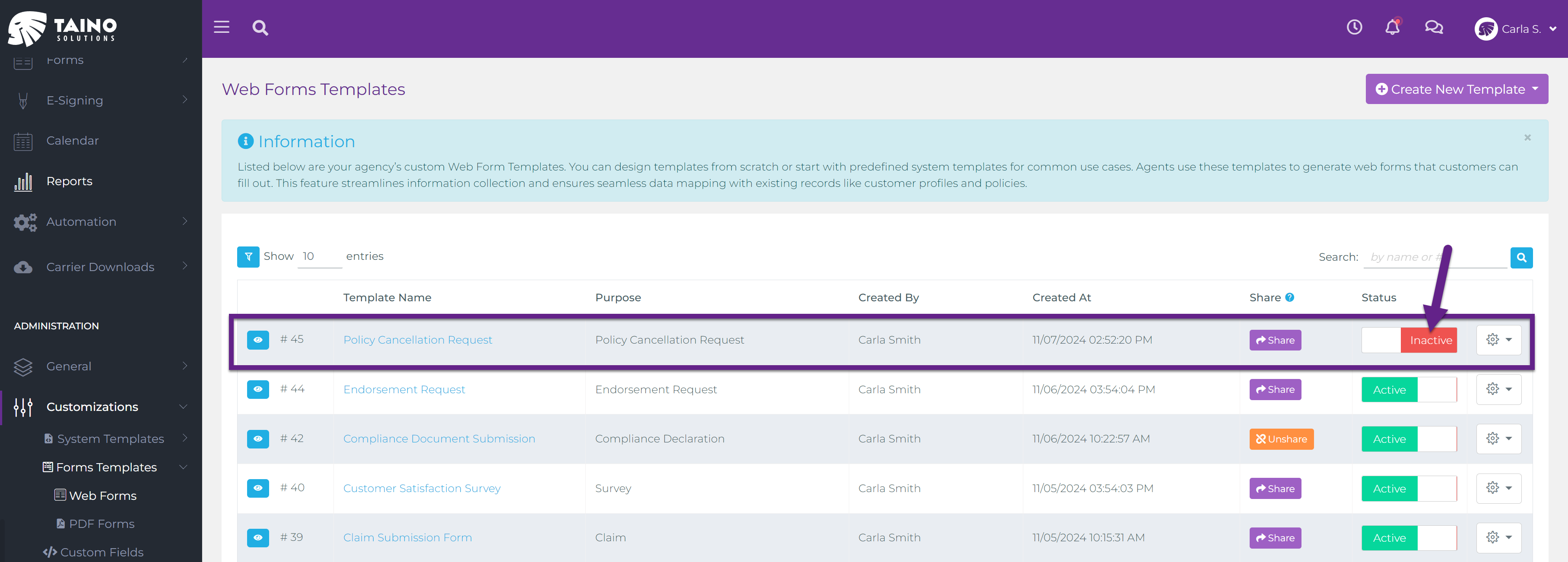The width and height of the screenshot is (1568, 562).
Task: Open Policy Cancellation Request template link
Action: [418, 340]
